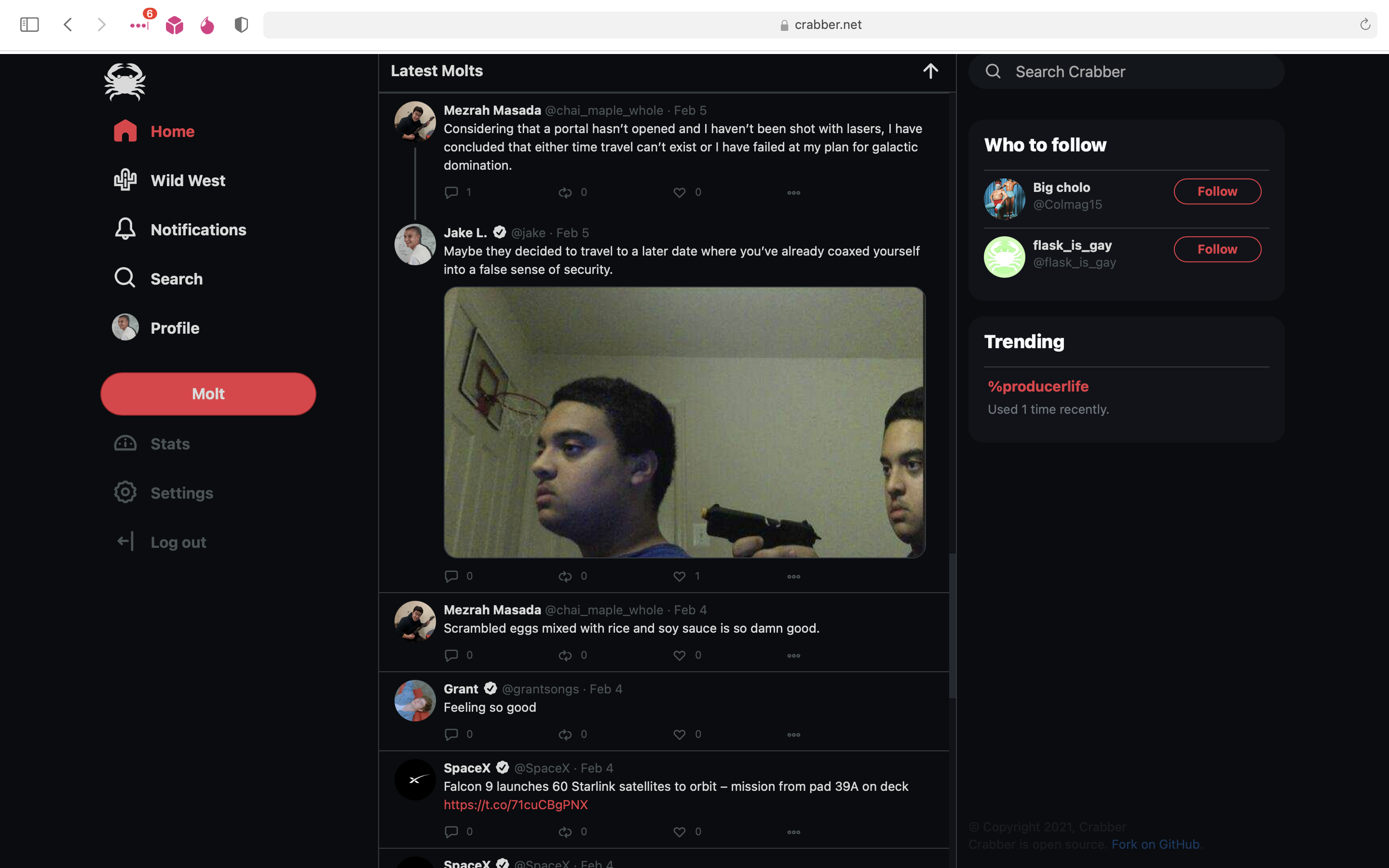Click the Search Crabber input field
1389x868 pixels.
tap(1125, 71)
